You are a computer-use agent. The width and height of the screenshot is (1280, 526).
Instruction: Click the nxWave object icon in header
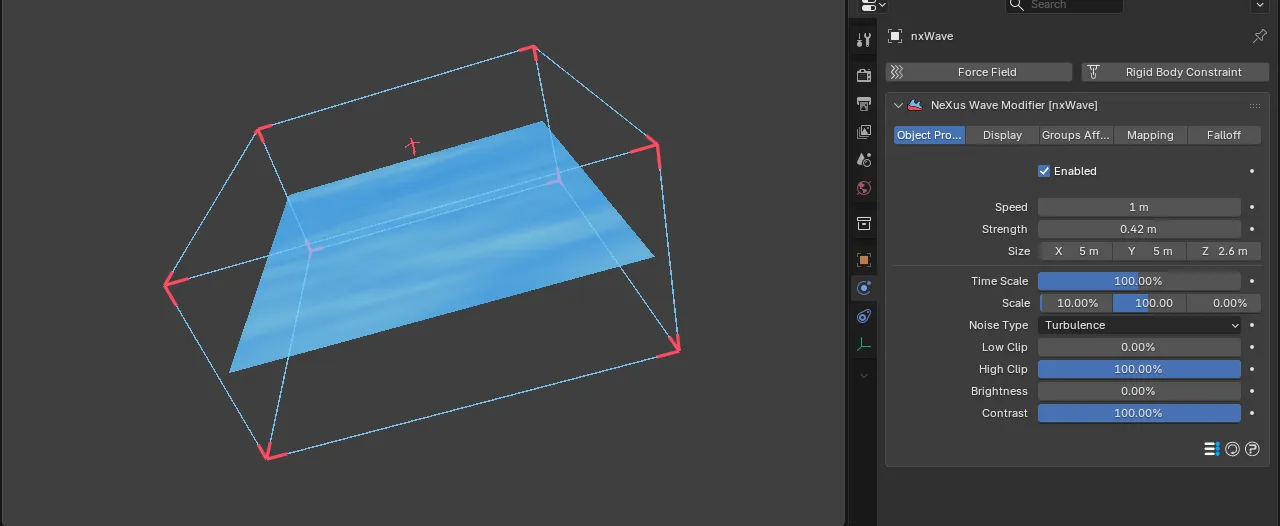pos(895,36)
